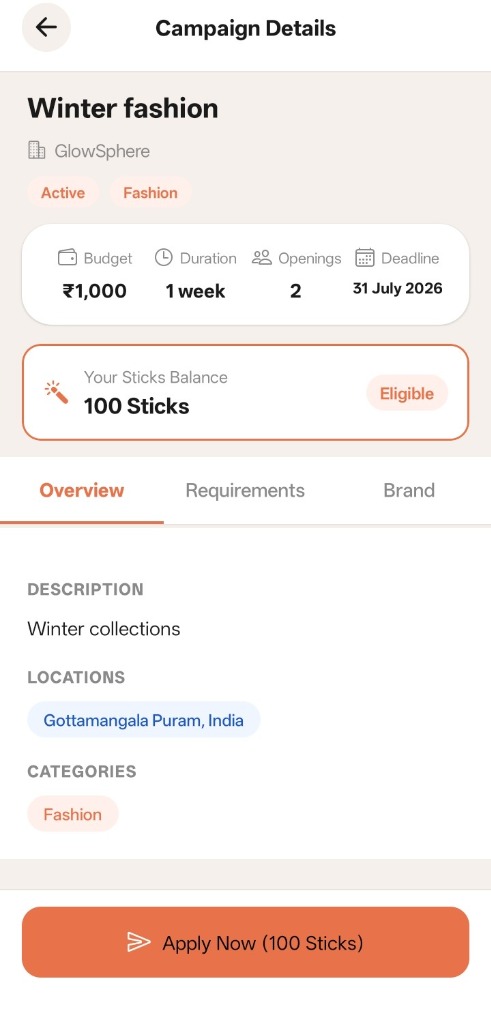
Task: Click the wallet icon next to Budget
Action: (x=68, y=258)
